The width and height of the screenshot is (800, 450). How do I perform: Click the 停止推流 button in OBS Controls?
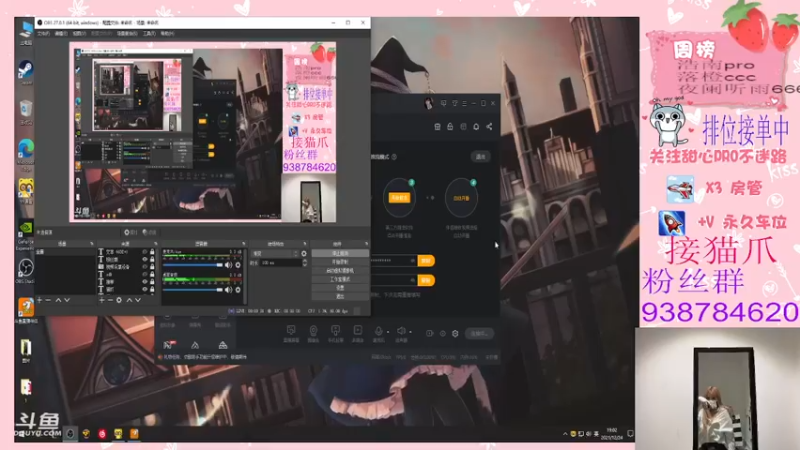(340, 253)
